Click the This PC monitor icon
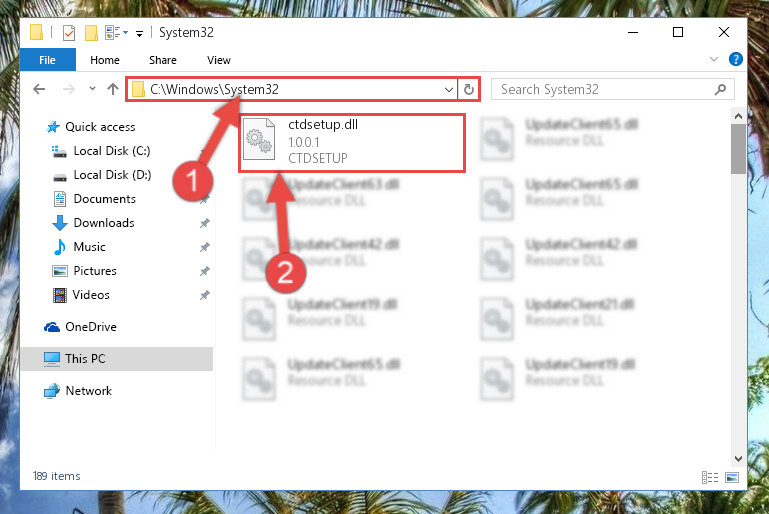 (52, 359)
